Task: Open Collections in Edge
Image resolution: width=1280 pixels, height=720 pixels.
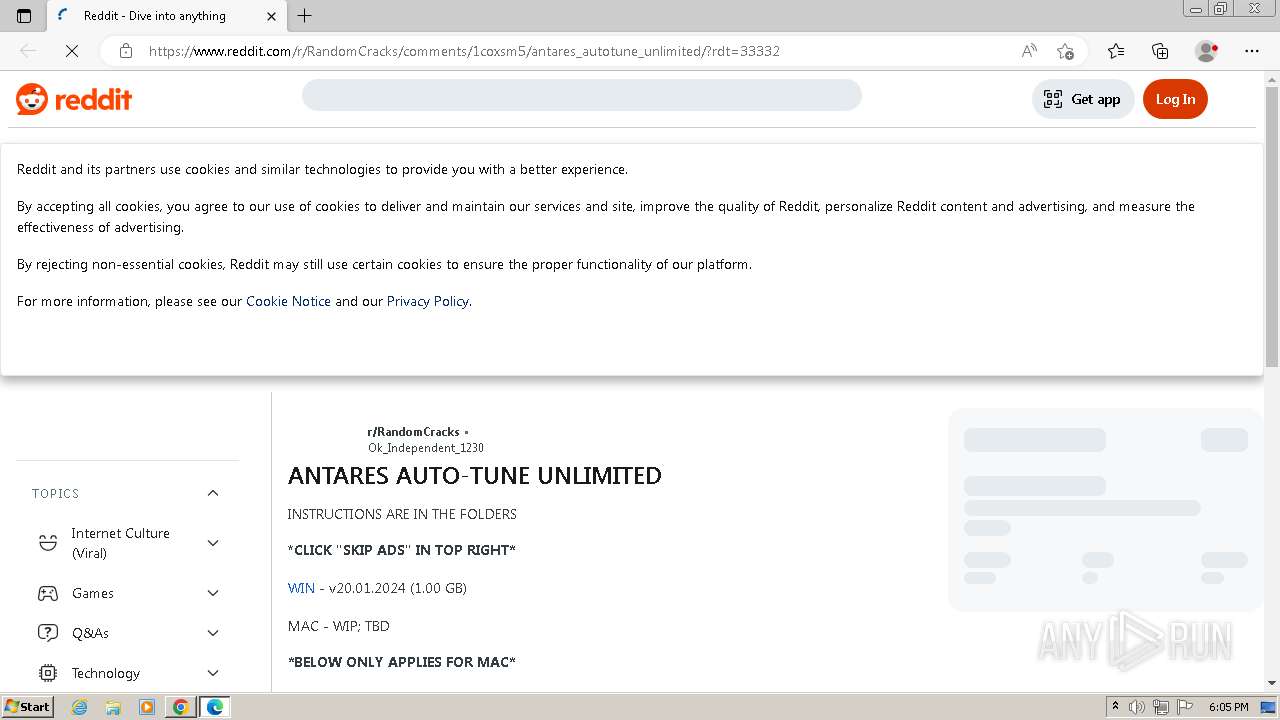Action: click(x=1160, y=51)
